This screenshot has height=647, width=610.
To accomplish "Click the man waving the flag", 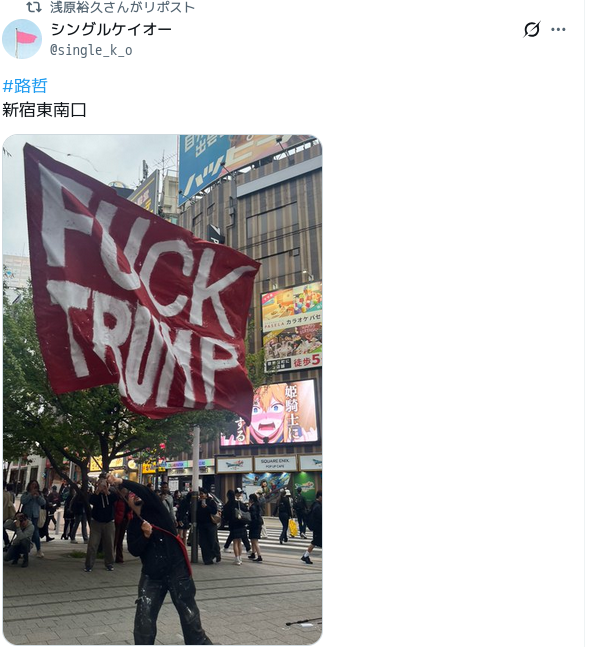I will pos(161,561).
